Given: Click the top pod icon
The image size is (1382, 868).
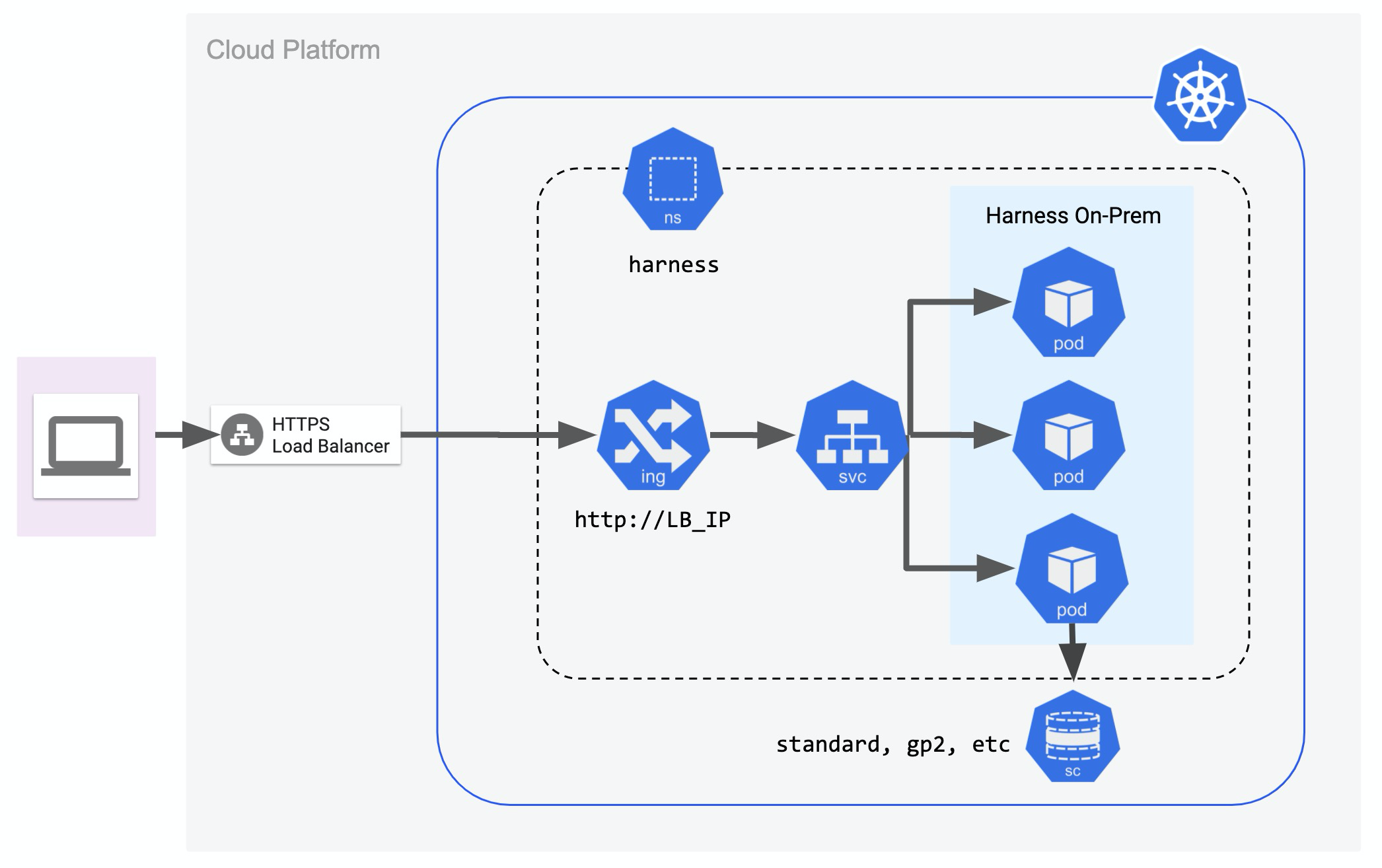Looking at the screenshot, I should (1068, 302).
